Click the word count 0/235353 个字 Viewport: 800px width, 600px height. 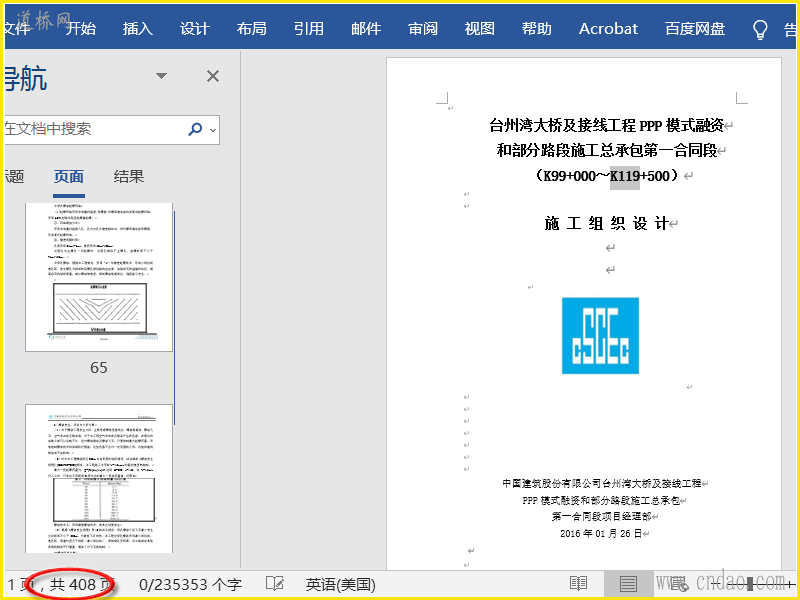coord(190,584)
